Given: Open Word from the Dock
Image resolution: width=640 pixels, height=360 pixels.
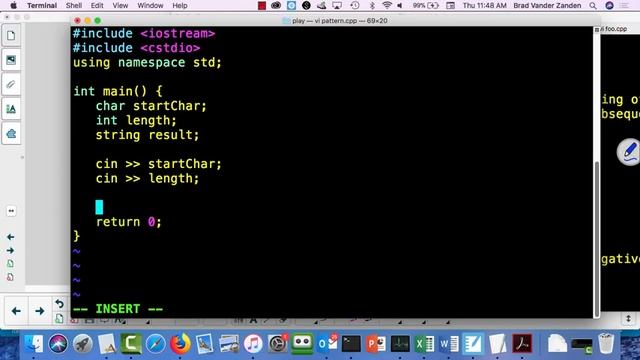Looking at the screenshot, I should (449, 344).
